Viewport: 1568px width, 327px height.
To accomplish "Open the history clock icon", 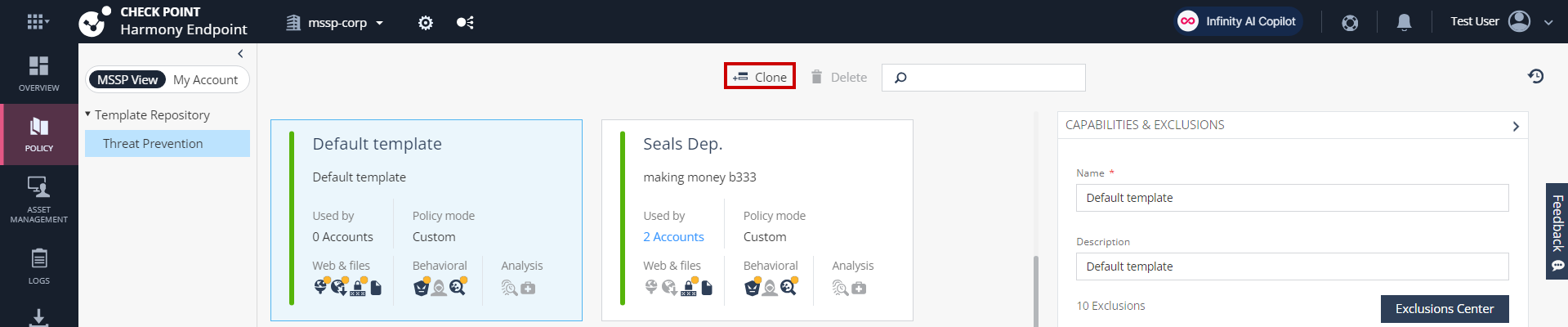I will tap(1535, 76).
